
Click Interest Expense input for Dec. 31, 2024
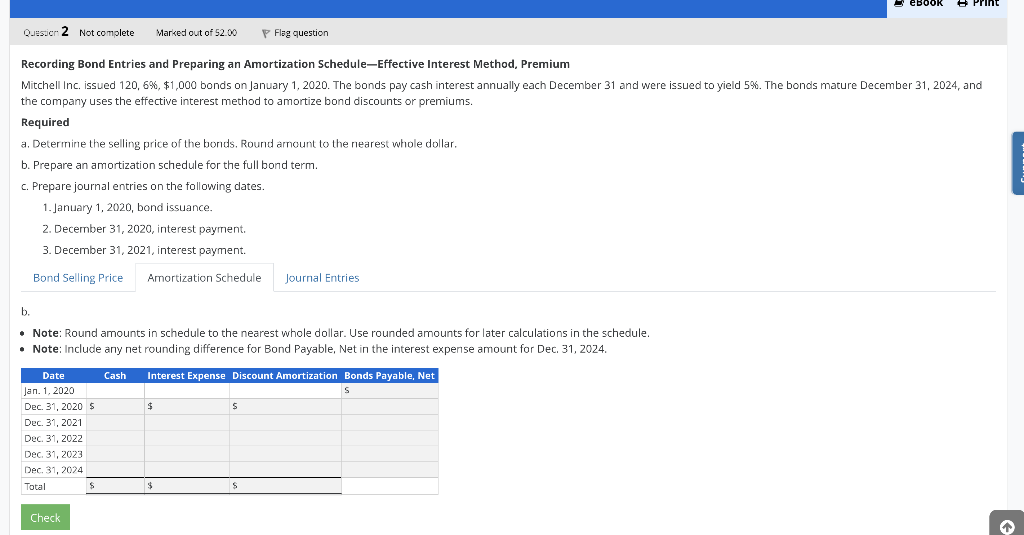[x=187, y=470]
